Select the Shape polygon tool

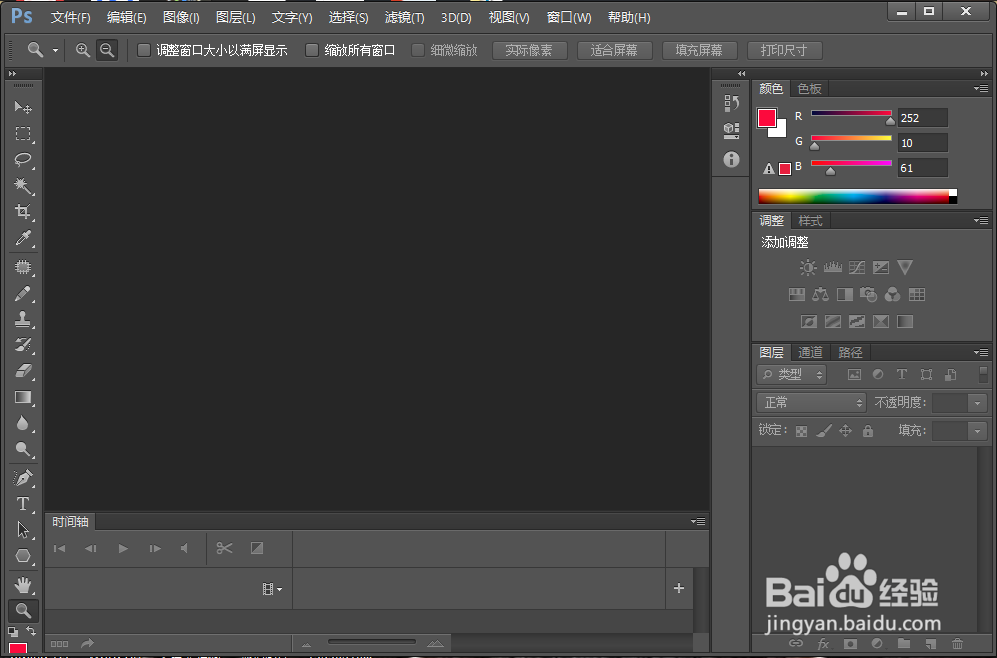[23, 556]
